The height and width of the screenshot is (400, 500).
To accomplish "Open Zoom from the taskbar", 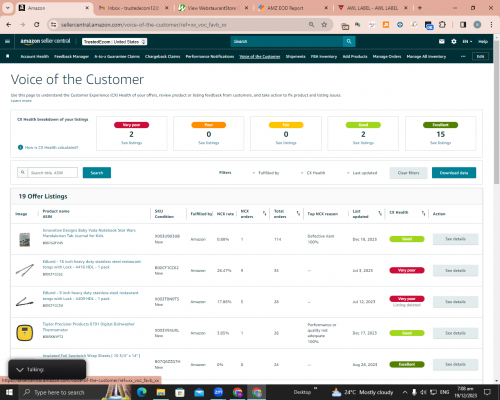I will pyautogui.click(x=218, y=392).
